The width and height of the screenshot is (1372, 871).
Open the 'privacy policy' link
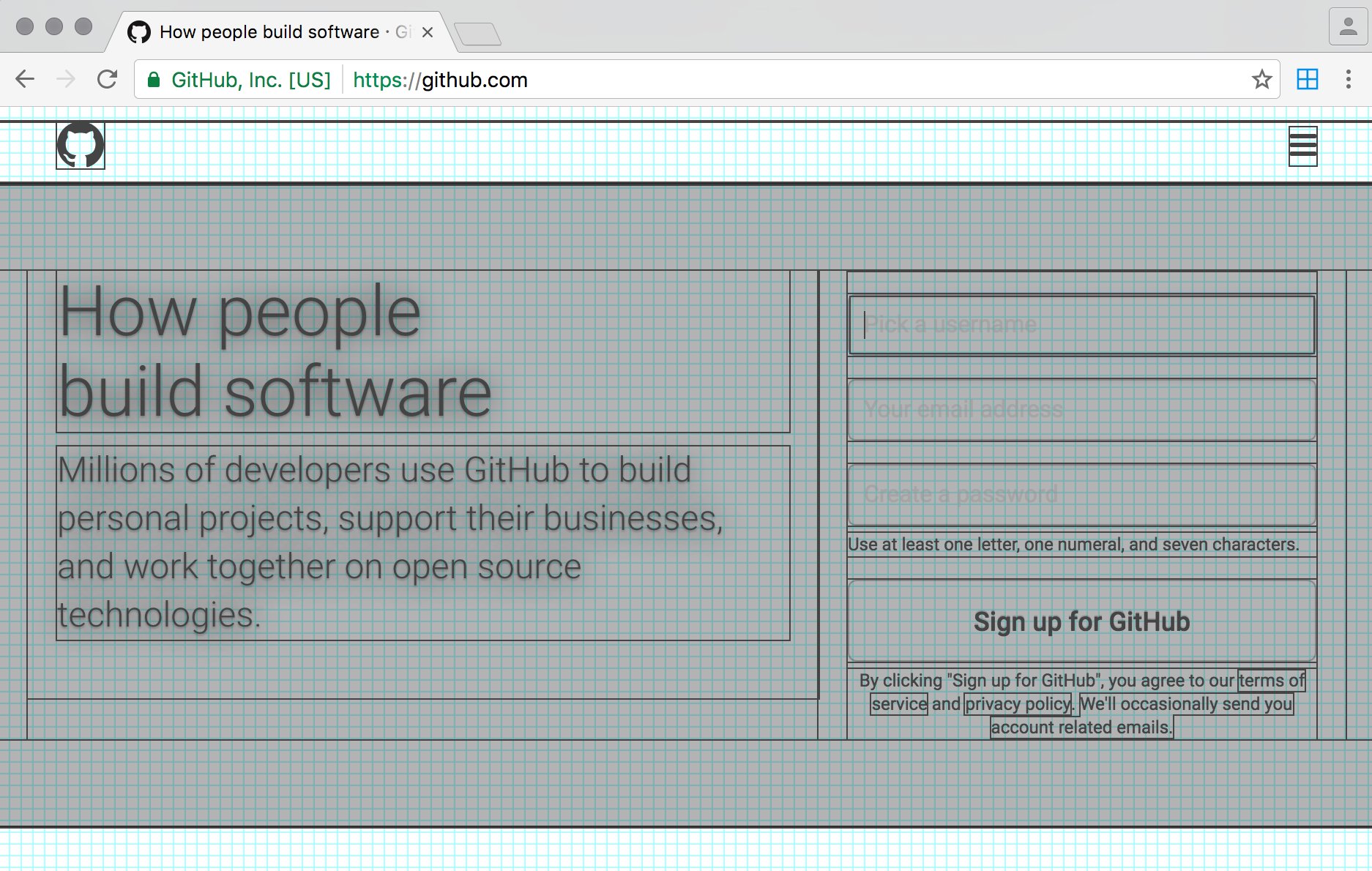pos(1018,704)
